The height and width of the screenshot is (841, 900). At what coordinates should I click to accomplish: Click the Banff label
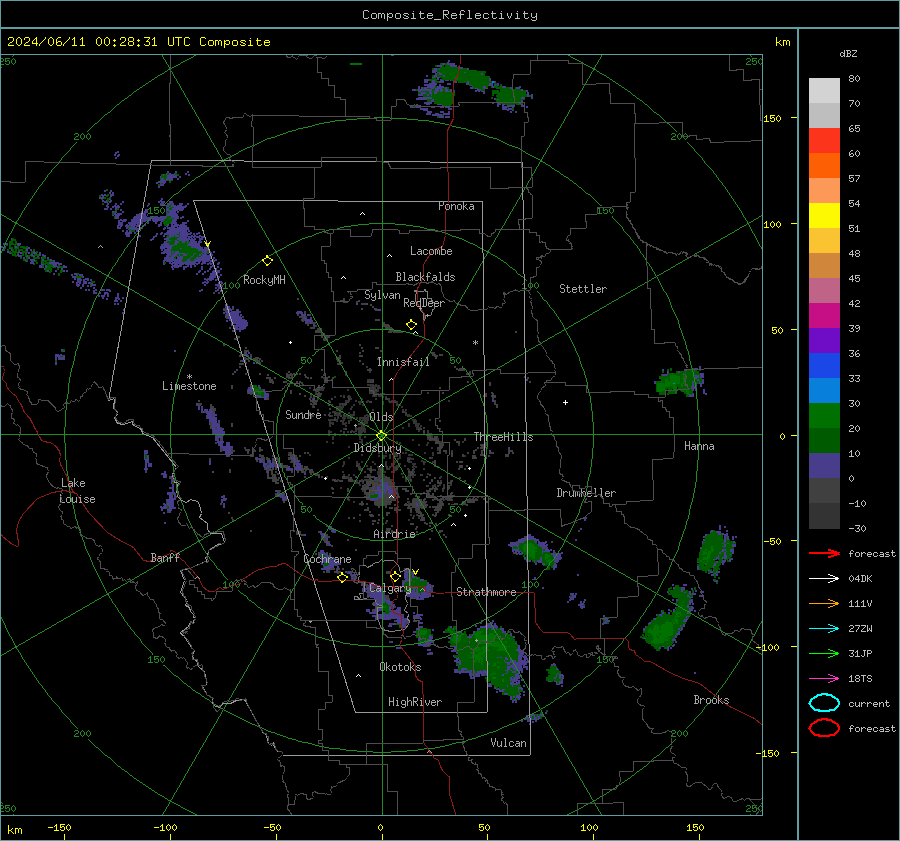165,557
